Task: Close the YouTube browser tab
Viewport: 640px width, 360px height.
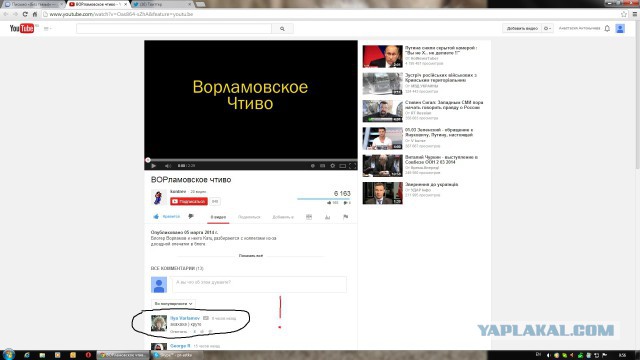Action: click(x=126, y=4)
